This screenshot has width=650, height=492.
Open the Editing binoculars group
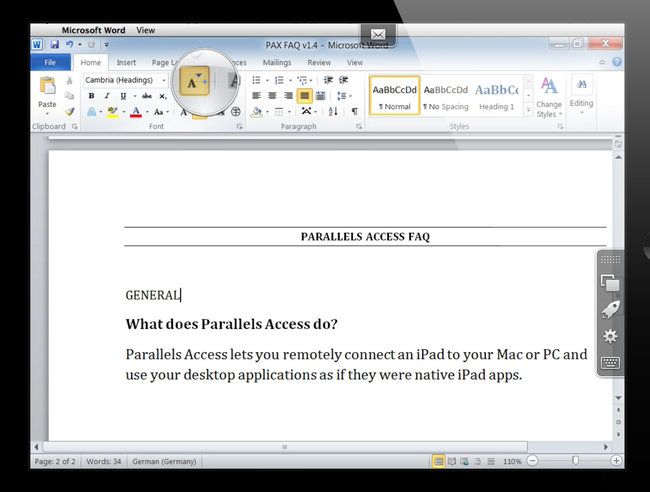(581, 95)
